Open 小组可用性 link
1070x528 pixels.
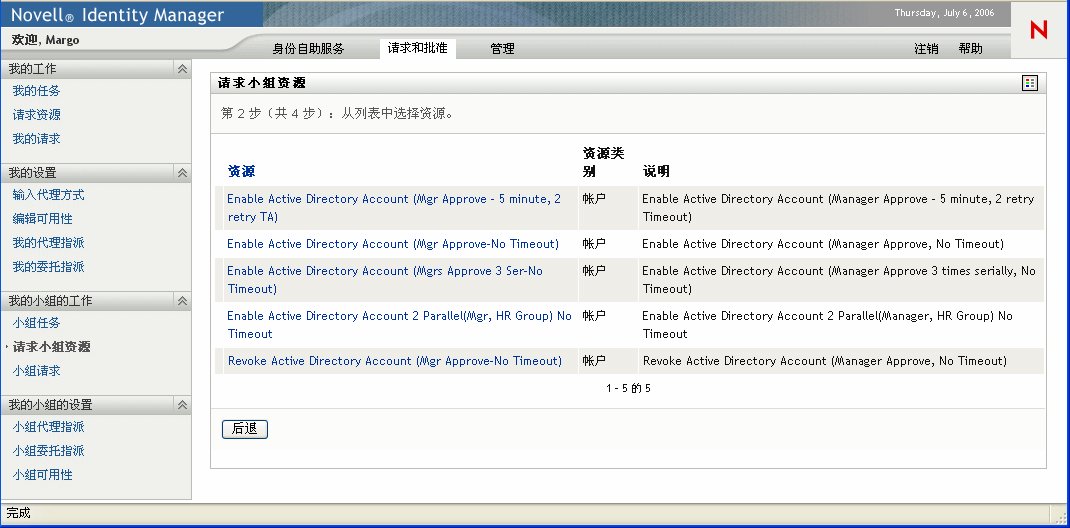point(42,475)
